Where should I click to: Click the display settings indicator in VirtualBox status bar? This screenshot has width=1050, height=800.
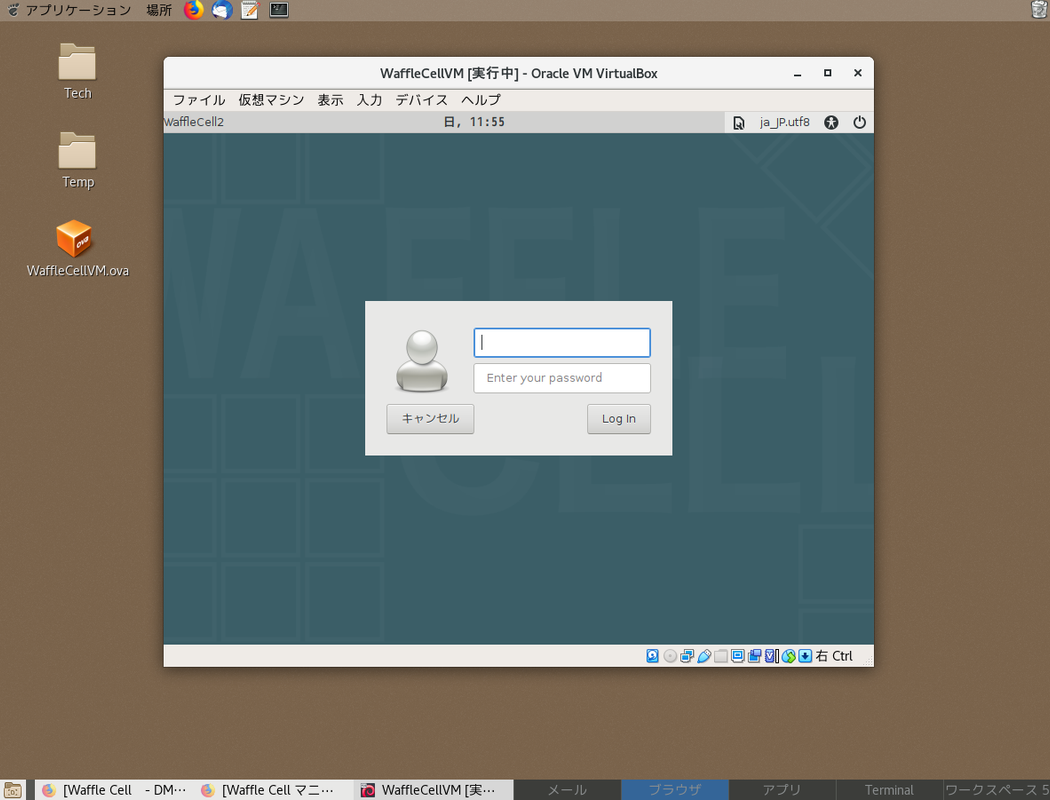tap(737, 656)
